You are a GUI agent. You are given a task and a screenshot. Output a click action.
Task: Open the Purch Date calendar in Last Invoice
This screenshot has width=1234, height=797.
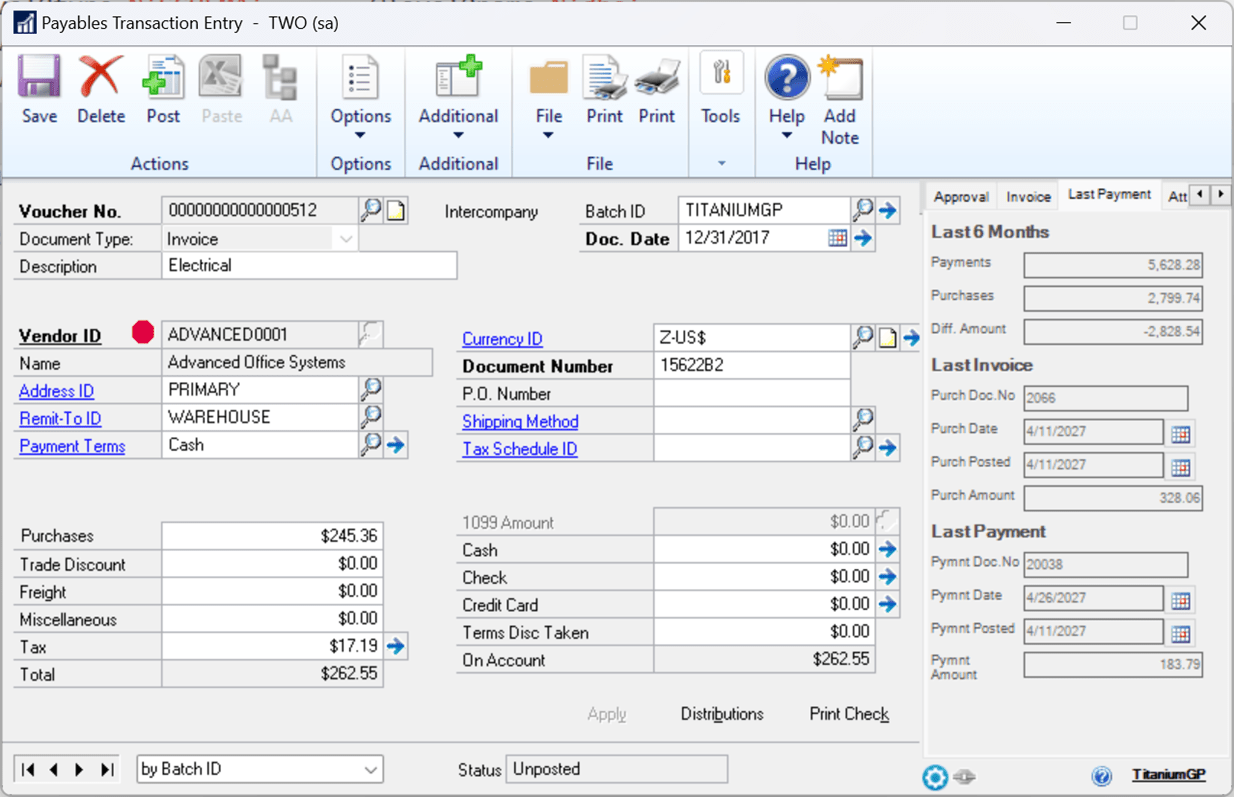click(1182, 432)
